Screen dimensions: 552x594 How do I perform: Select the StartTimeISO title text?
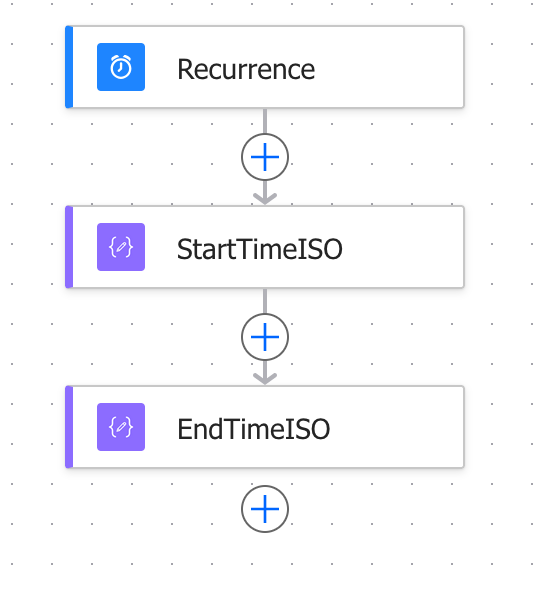(260, 249)
